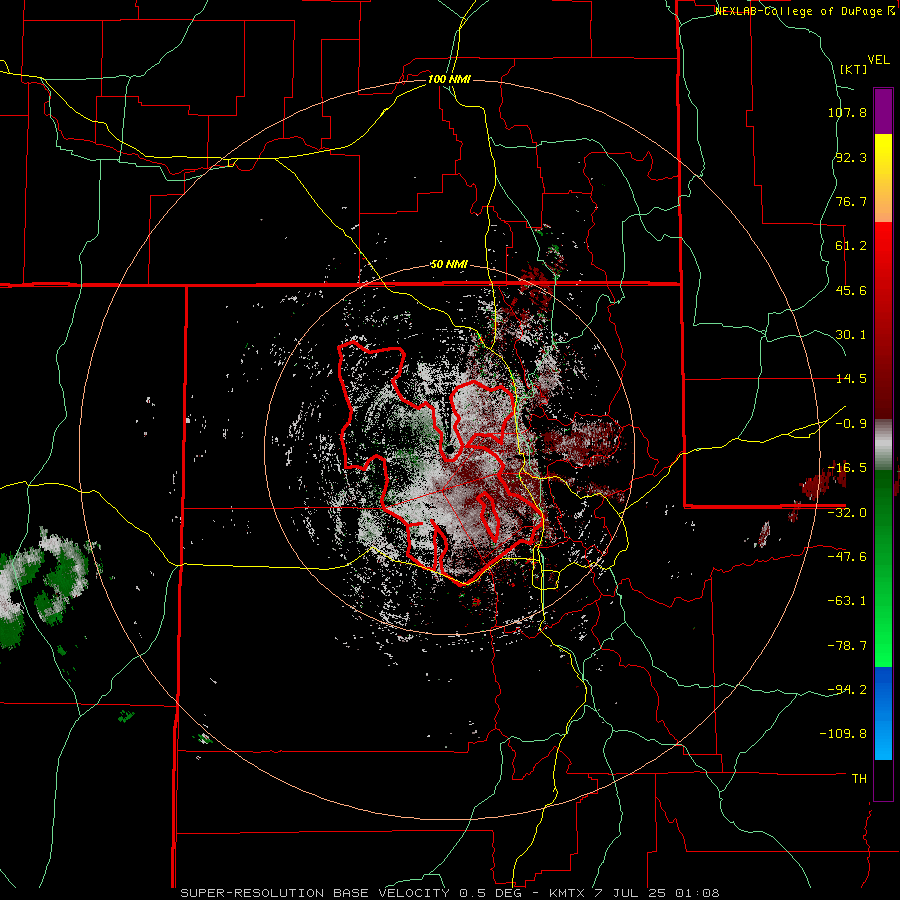This screenshot has width=900, height=900.
Task: Click the 92.3 velocity scale value
Action: (851, 157)
